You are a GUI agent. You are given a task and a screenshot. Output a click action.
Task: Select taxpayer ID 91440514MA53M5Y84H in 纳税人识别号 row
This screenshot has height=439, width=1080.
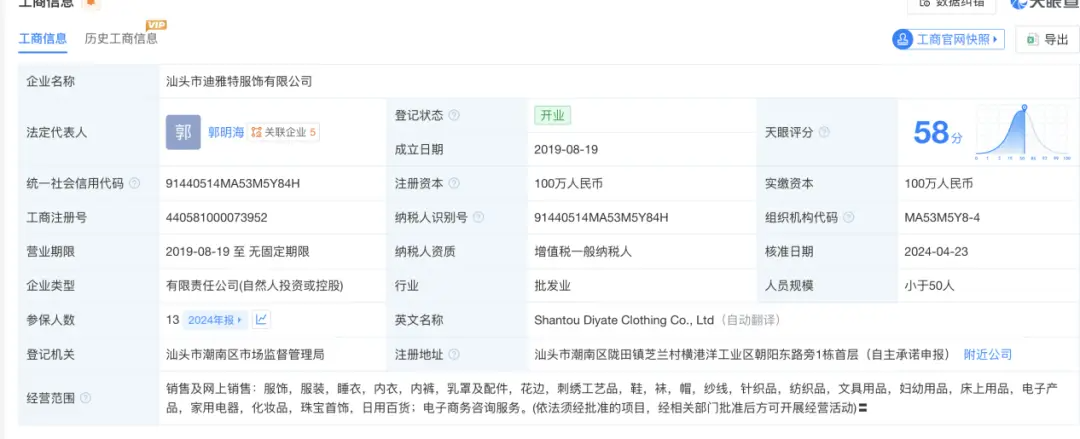click(601, 218)
